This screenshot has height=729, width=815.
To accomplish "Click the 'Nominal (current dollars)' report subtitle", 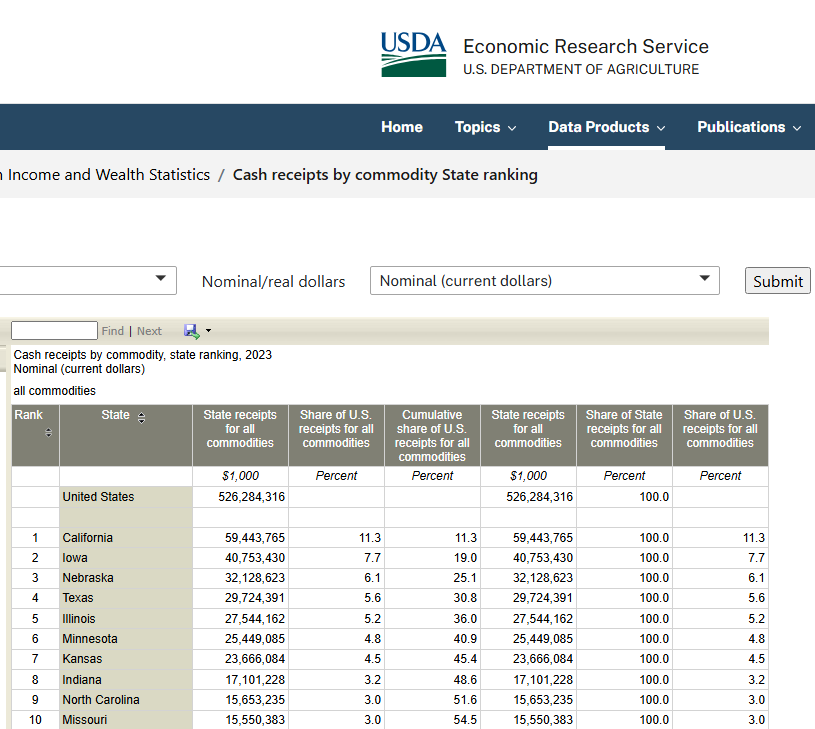I will tap(79, 369).
